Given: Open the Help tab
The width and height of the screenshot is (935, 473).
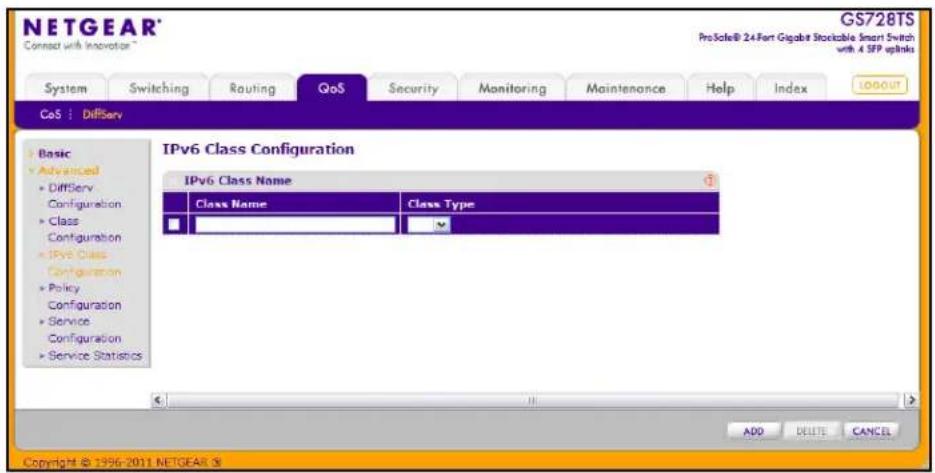Looking at the screenshot, I should (x=720, y=88).
